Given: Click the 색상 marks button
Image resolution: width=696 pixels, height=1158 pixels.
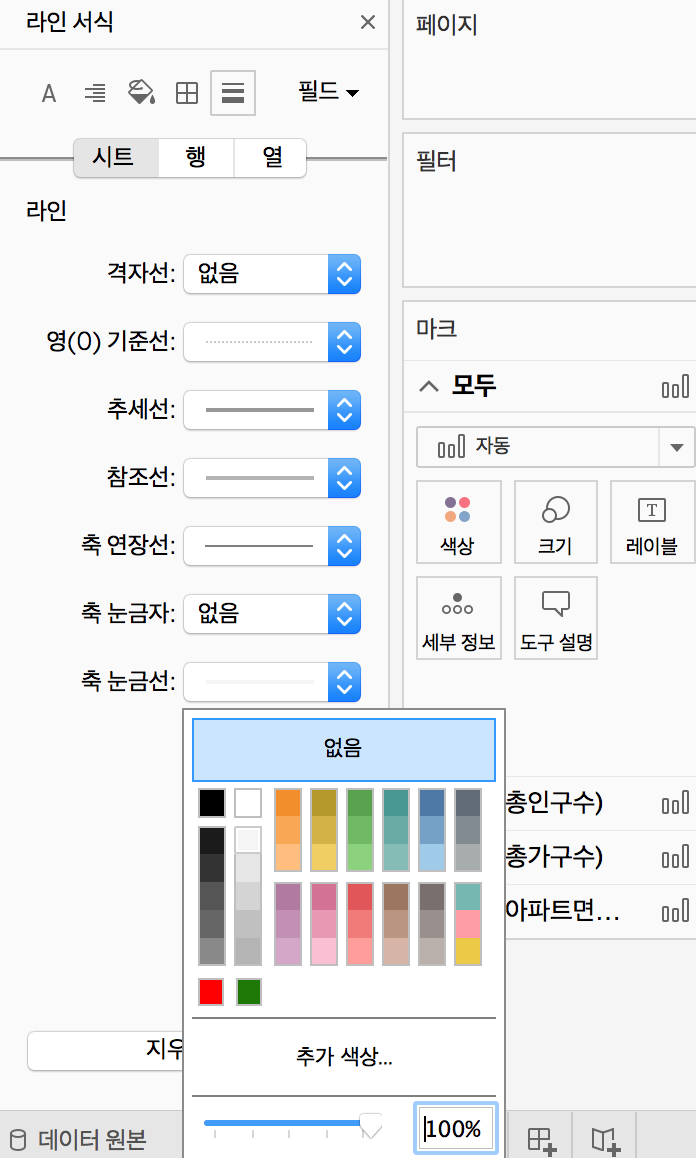Looking at the screenshot, I should point(459,522).
